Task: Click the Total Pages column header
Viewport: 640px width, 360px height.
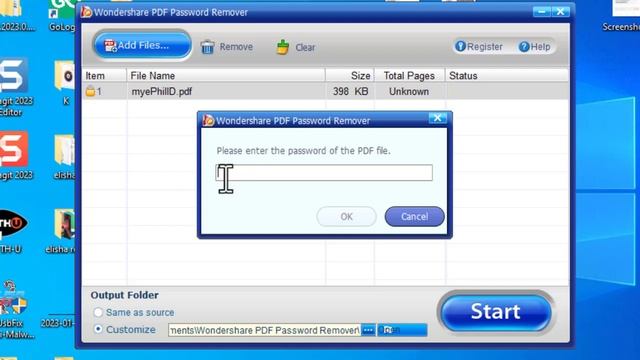Action: tap(409, 76)
